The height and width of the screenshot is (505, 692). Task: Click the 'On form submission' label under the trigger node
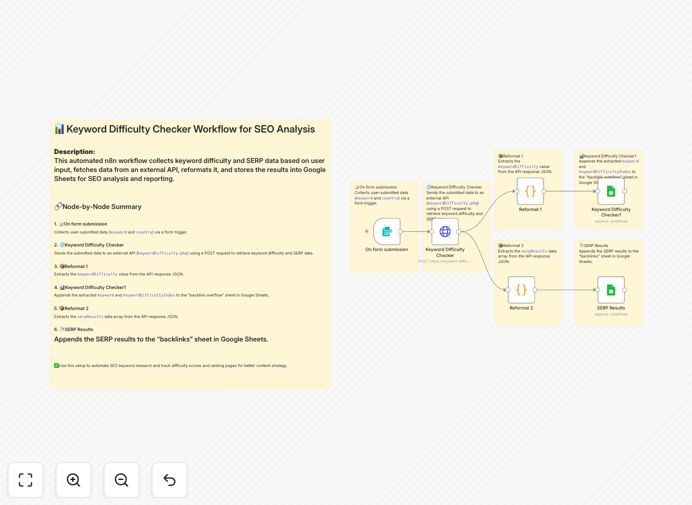[x=387, y=249]
